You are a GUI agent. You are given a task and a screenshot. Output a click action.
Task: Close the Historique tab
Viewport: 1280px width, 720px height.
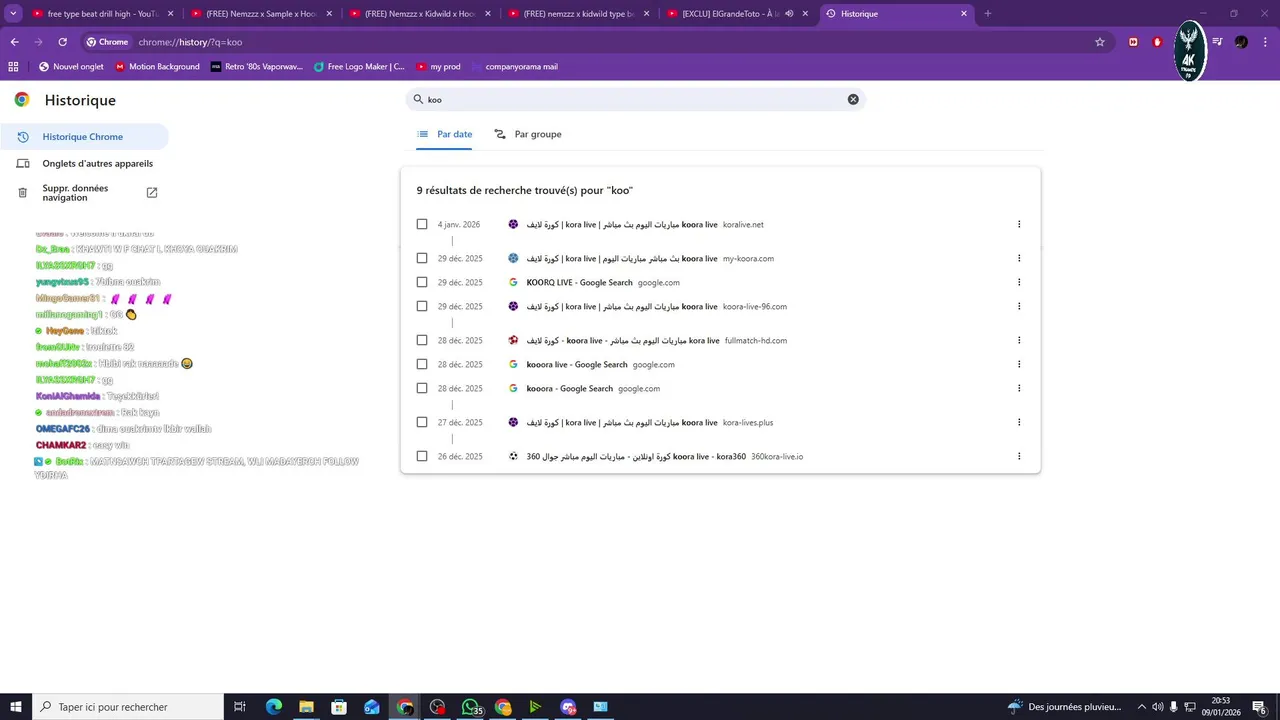(964, 14)
